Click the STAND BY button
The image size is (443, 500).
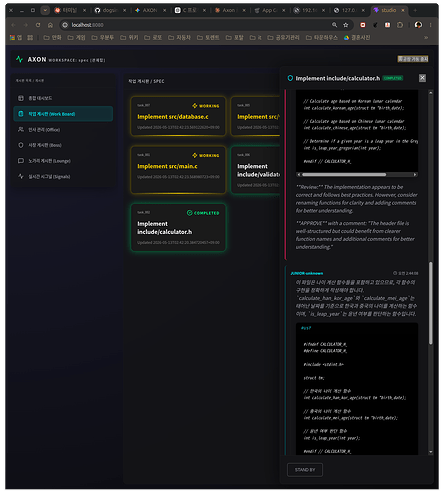305,470
